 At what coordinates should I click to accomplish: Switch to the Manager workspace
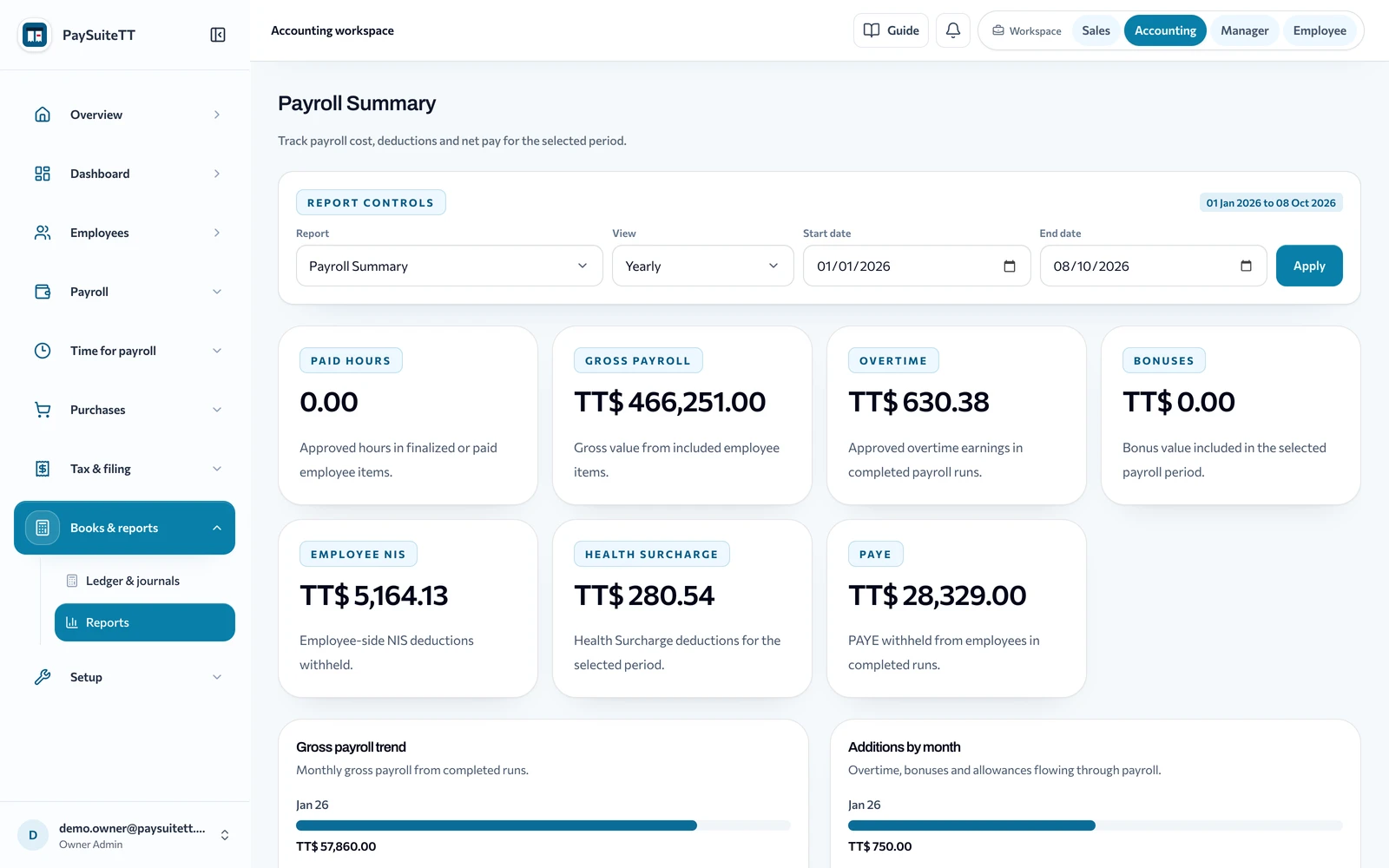pyautogui.click(x=1245, y=30)
